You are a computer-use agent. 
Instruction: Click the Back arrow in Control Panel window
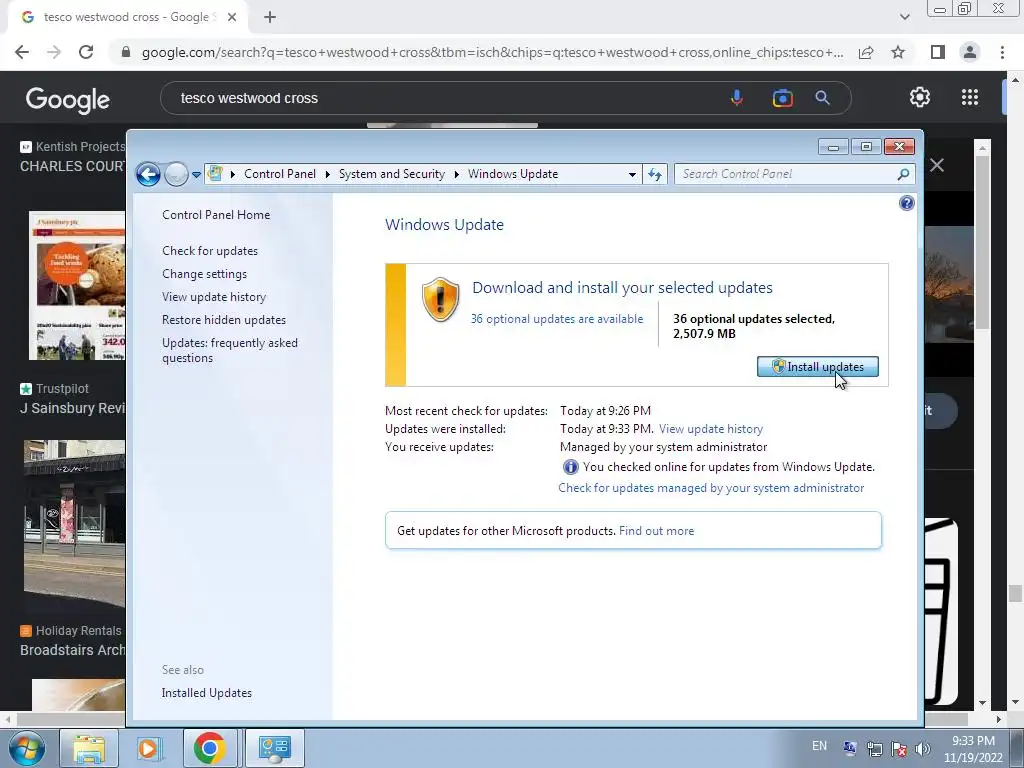(x=148, y=174)
